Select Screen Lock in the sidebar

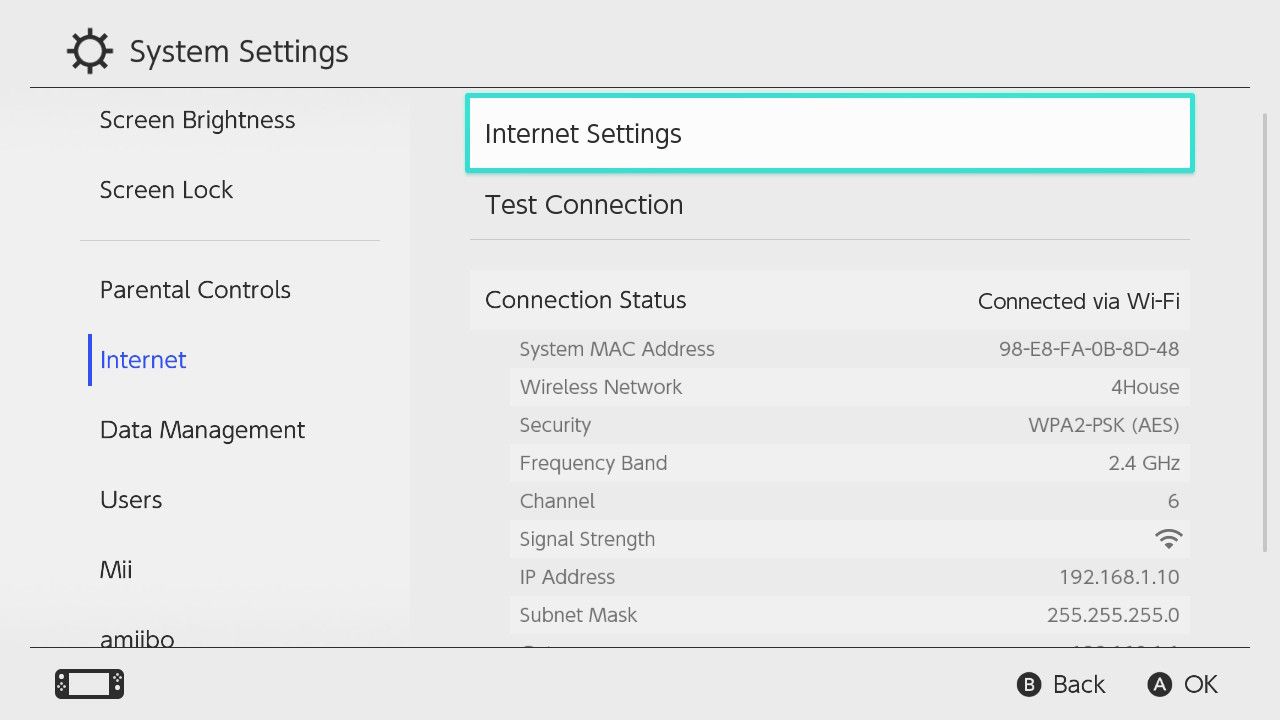click(x=166, y=189)
